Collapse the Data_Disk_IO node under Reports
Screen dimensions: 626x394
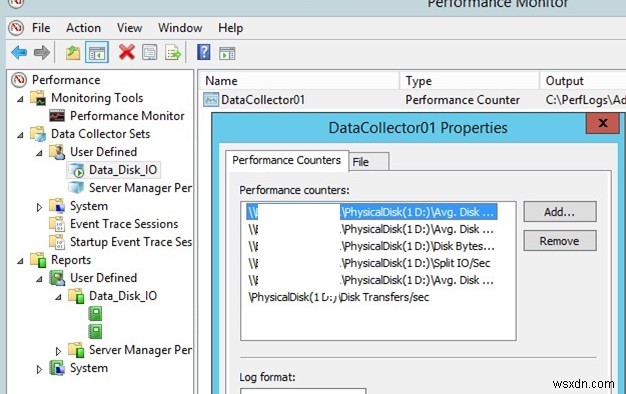pyautogui.click(x=58, y=297)
